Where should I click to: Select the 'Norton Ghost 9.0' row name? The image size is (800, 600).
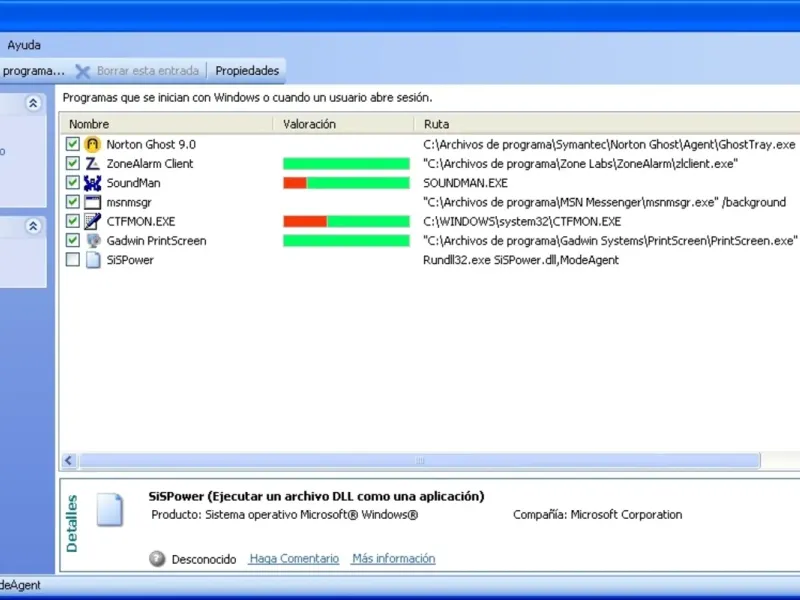tap(151, 144)
